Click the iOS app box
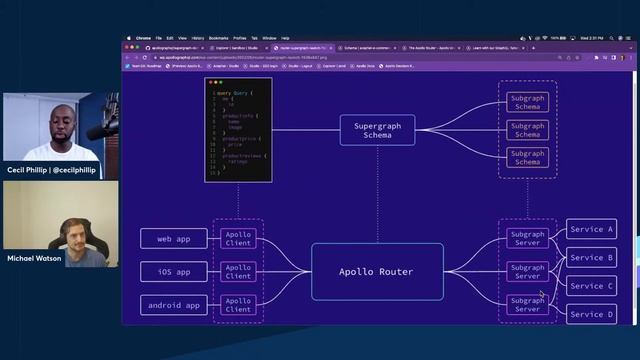Viewport: 640px width, 360px height. tap(173, 272)
